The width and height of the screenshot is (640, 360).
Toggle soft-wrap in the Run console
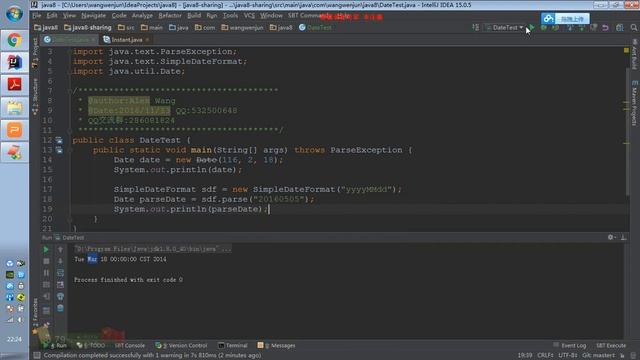60,273
